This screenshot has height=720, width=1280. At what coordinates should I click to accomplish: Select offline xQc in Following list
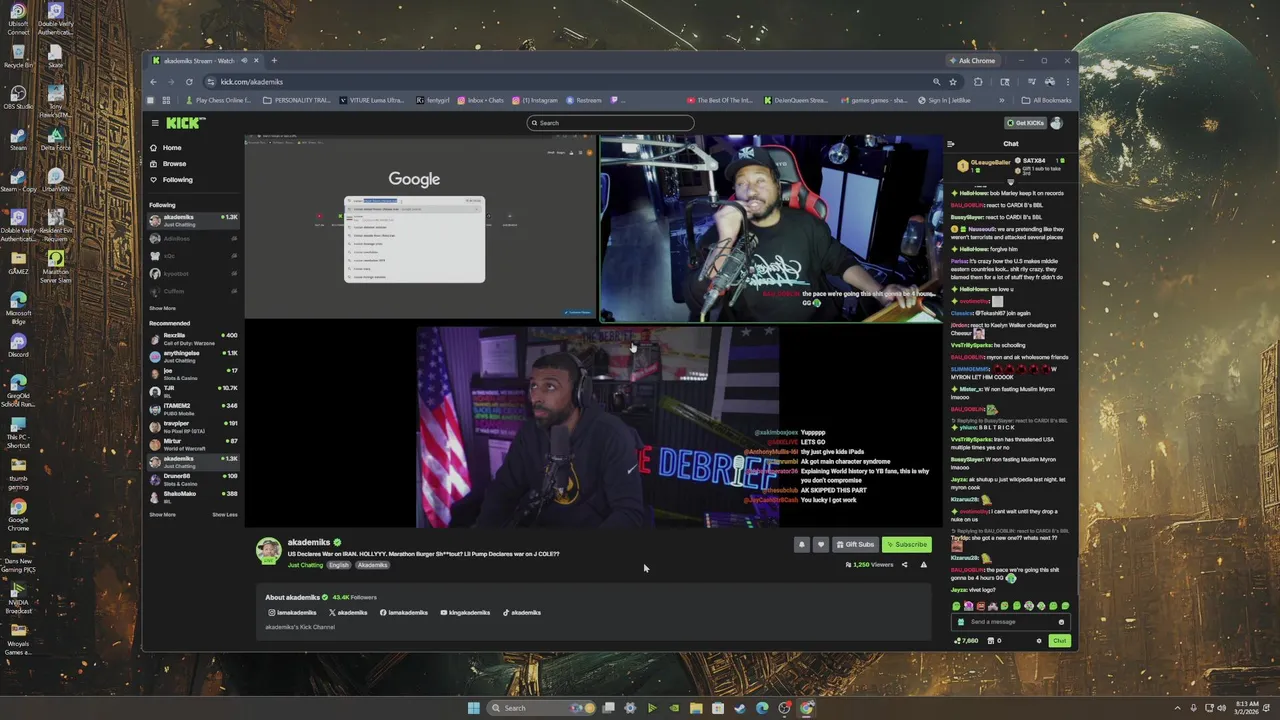point(193,256)
